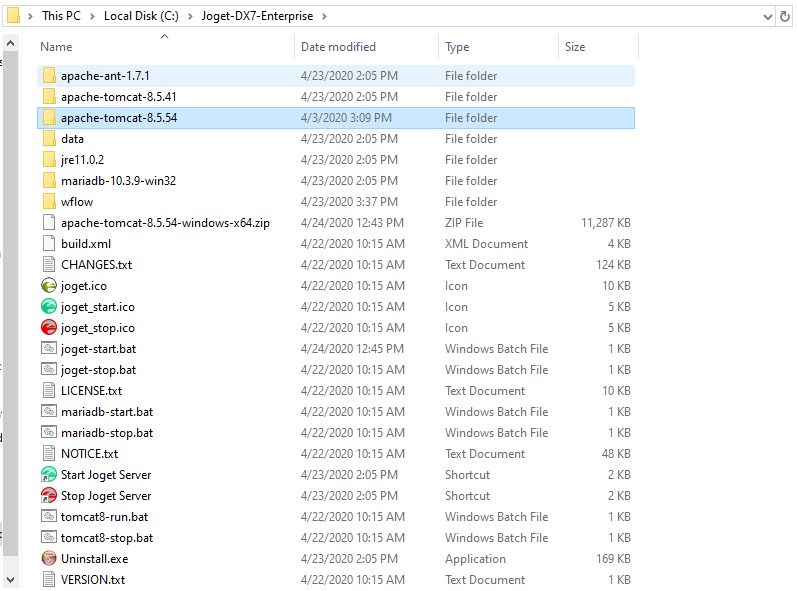Select the tomcat8-run.bat file icon
Viewport: 798px width, 591px height.
[49, 517]
